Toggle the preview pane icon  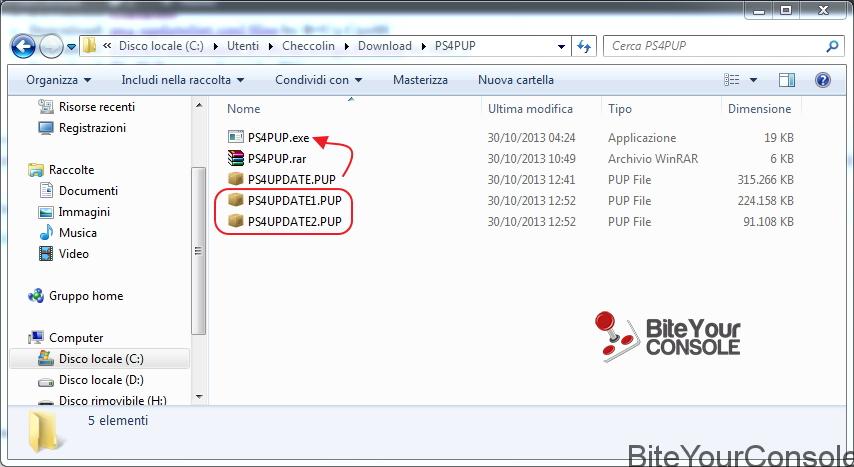pyautogui.click(x=786, y=80)
